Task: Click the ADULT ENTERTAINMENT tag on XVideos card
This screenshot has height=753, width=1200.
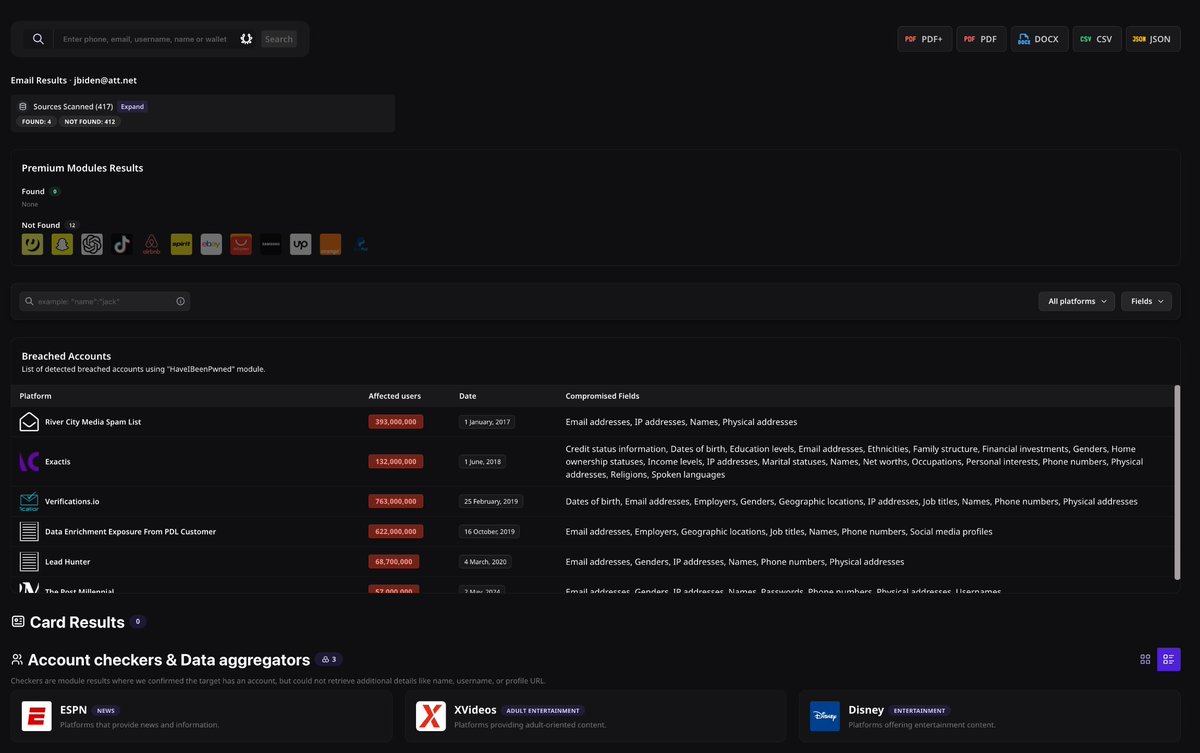Action: (543, 711)
